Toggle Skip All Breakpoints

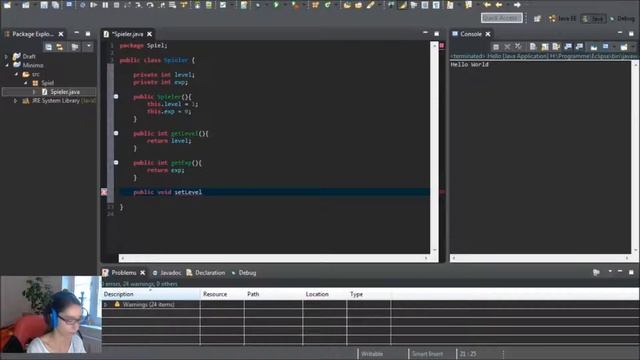point(82,5)
